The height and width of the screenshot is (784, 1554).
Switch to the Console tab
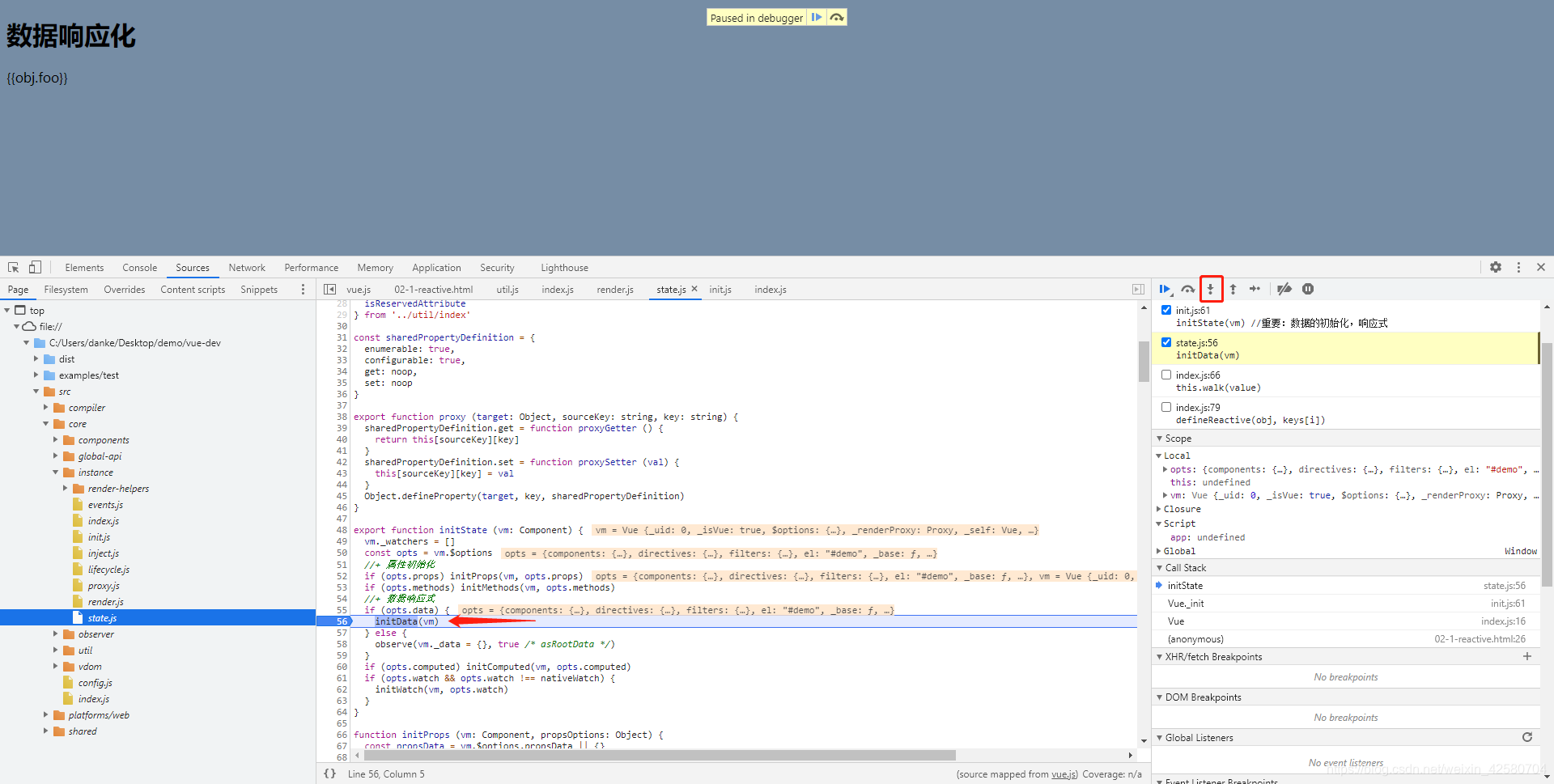(140, 268)
